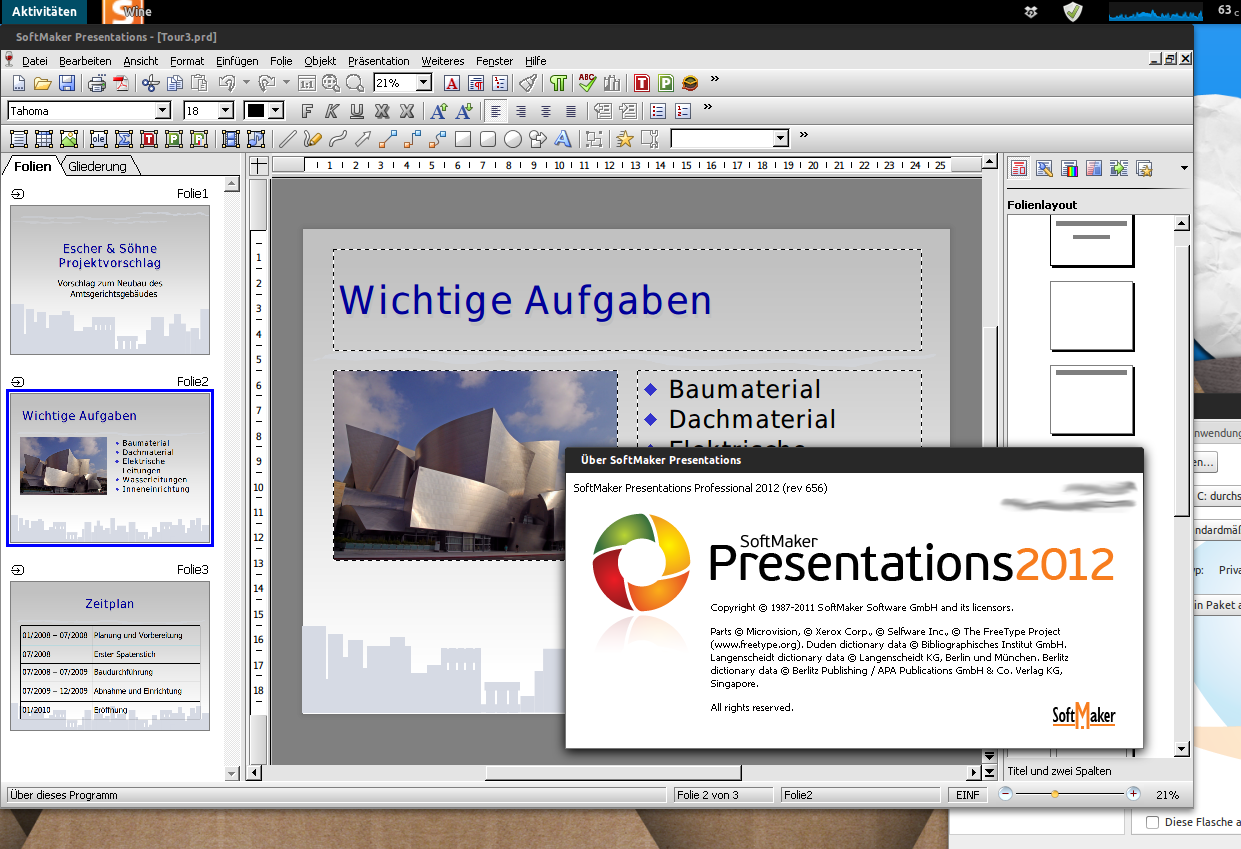Screen dimensions: 1241x849
Task: Enable bulleted list formatting
Action: [x=657, y=111]
